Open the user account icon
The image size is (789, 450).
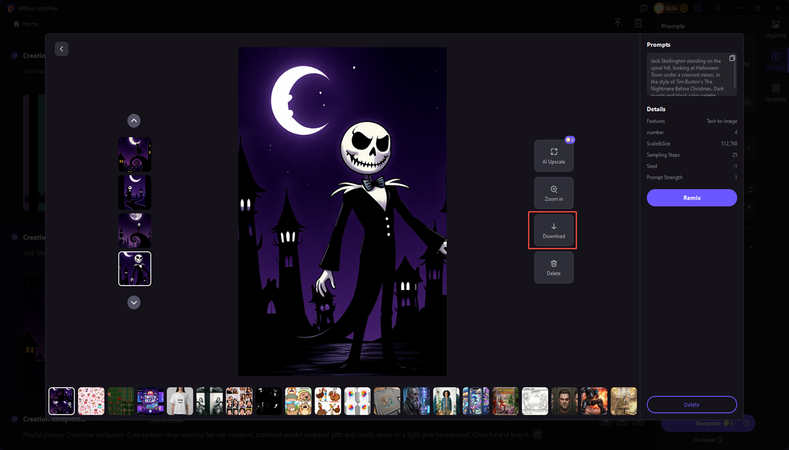[698, 8]
